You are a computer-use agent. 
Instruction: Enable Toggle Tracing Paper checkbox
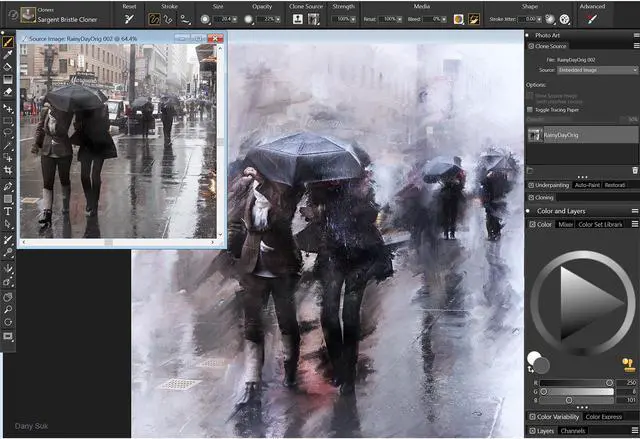click(531, 108)
